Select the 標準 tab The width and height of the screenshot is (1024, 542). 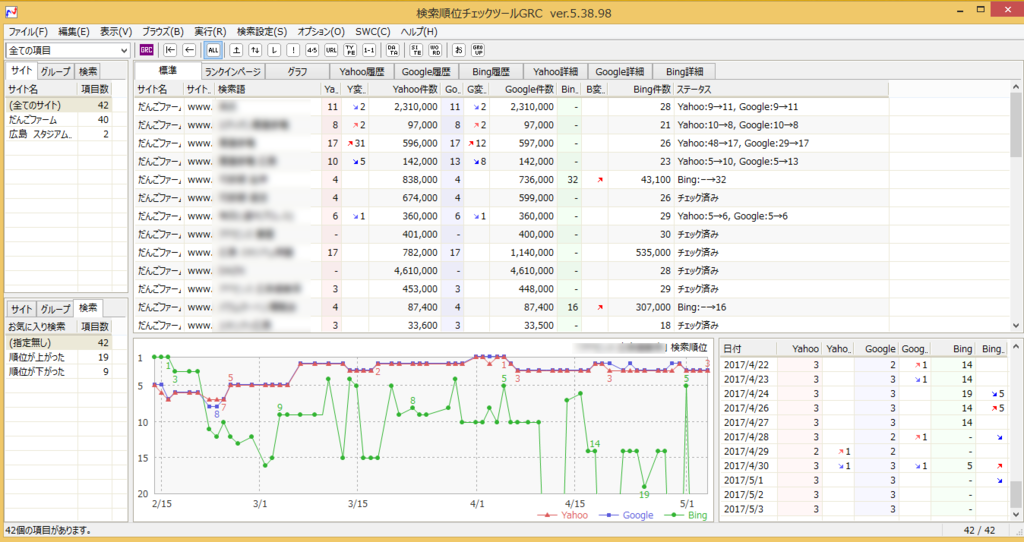click(x=168, y=71)
